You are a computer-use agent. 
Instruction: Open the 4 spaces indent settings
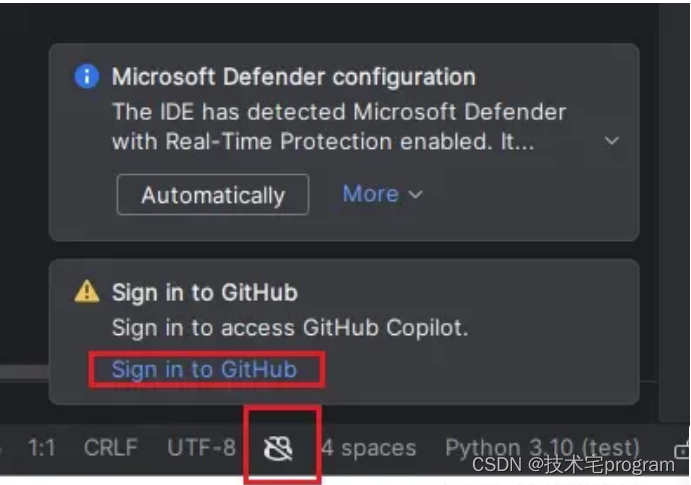pyautogui.click(x=368, y=448)
